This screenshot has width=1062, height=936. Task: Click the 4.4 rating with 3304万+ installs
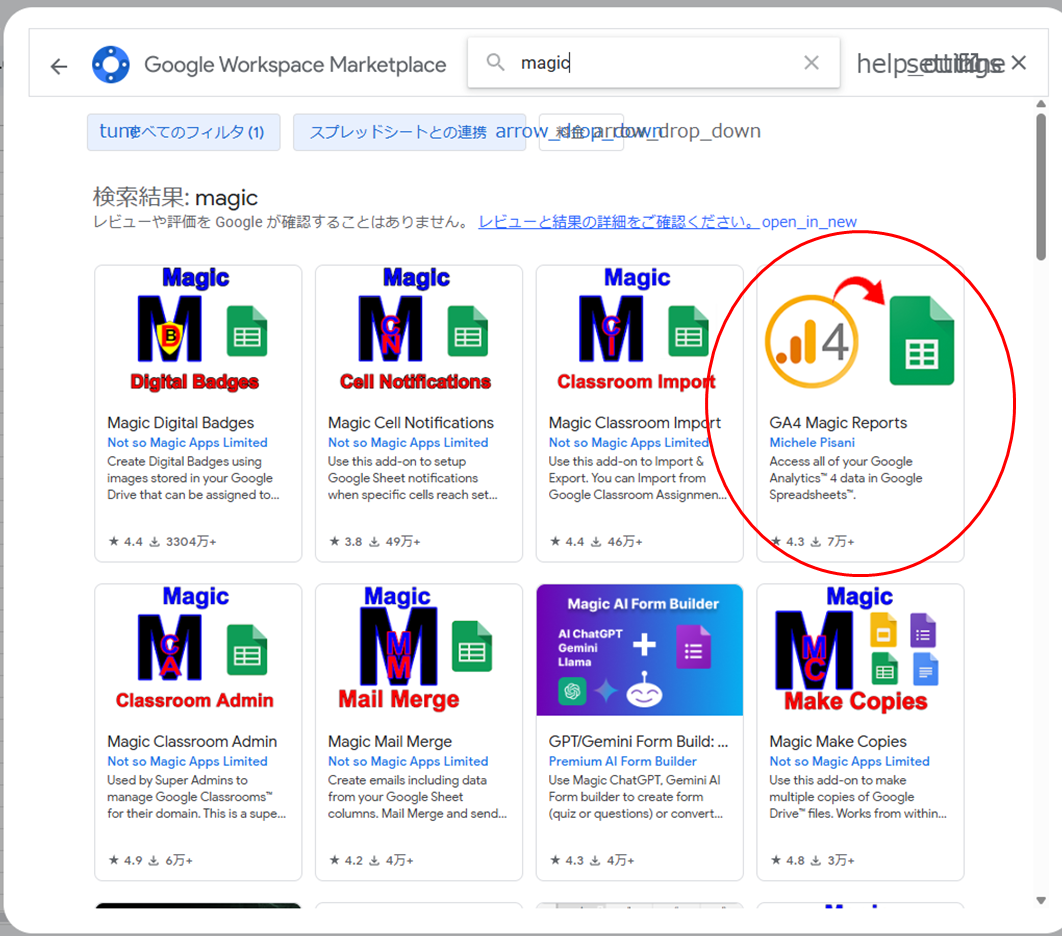[162, 542]
